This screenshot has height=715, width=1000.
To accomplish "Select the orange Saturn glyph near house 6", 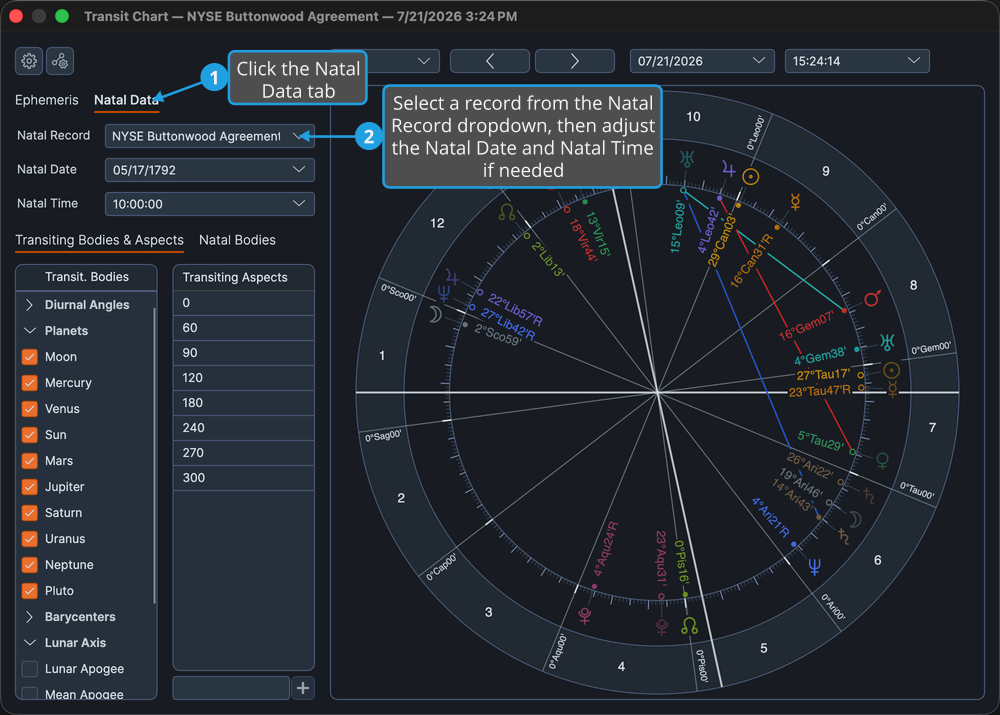I will tap(844, 536).
